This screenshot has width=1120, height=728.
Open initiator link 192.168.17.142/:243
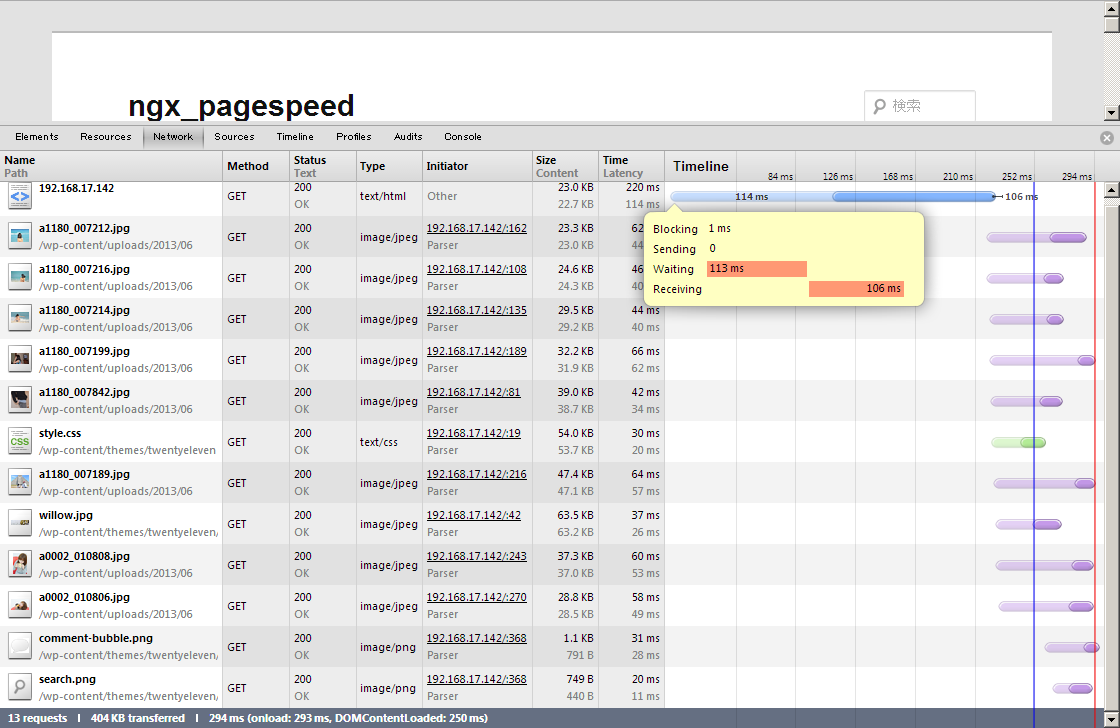476,556
